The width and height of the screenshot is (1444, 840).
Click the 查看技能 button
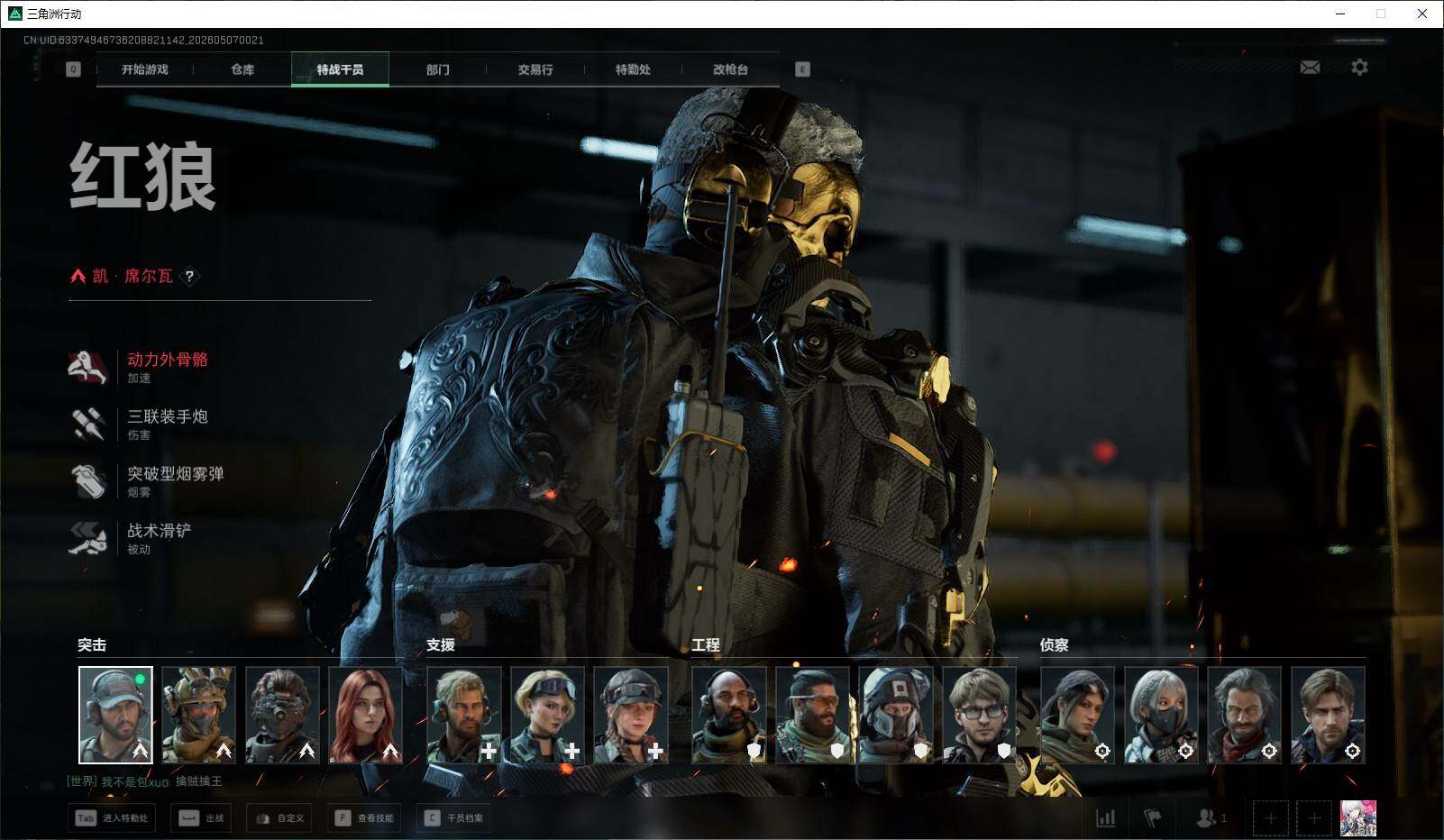click(x=365, y=818)
